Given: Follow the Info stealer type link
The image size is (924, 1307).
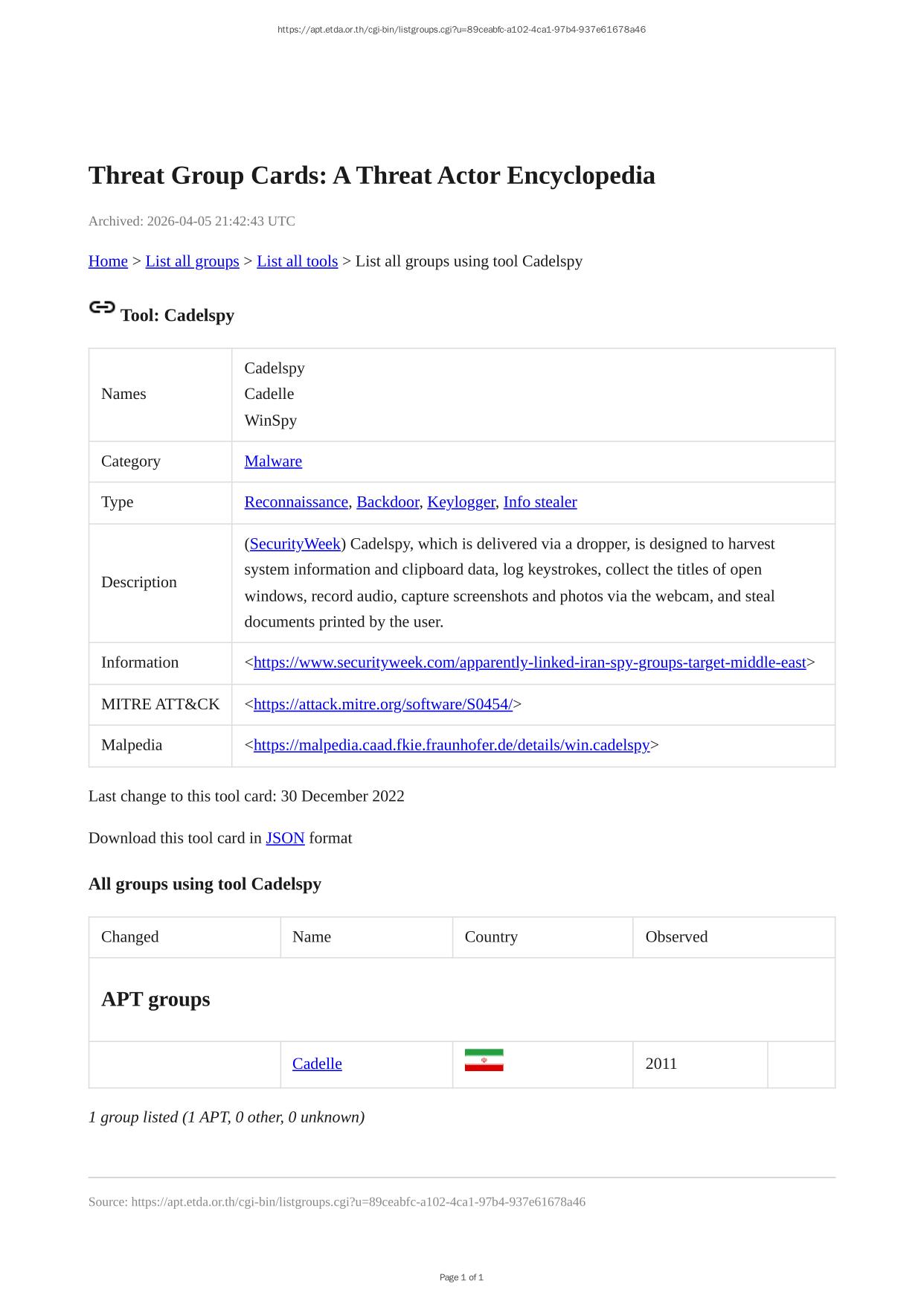Looking at the screenshot, I should [x=540, y=502].
